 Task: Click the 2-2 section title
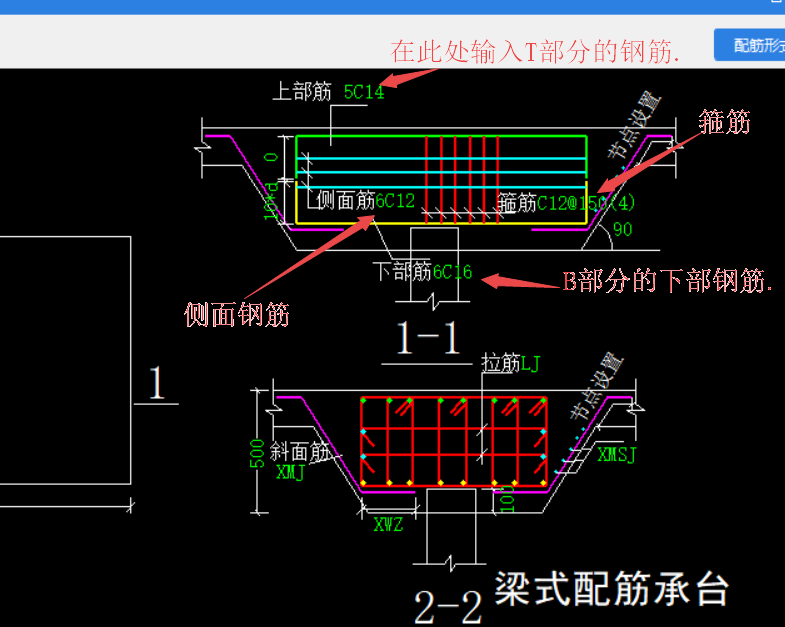coord(449,607)
